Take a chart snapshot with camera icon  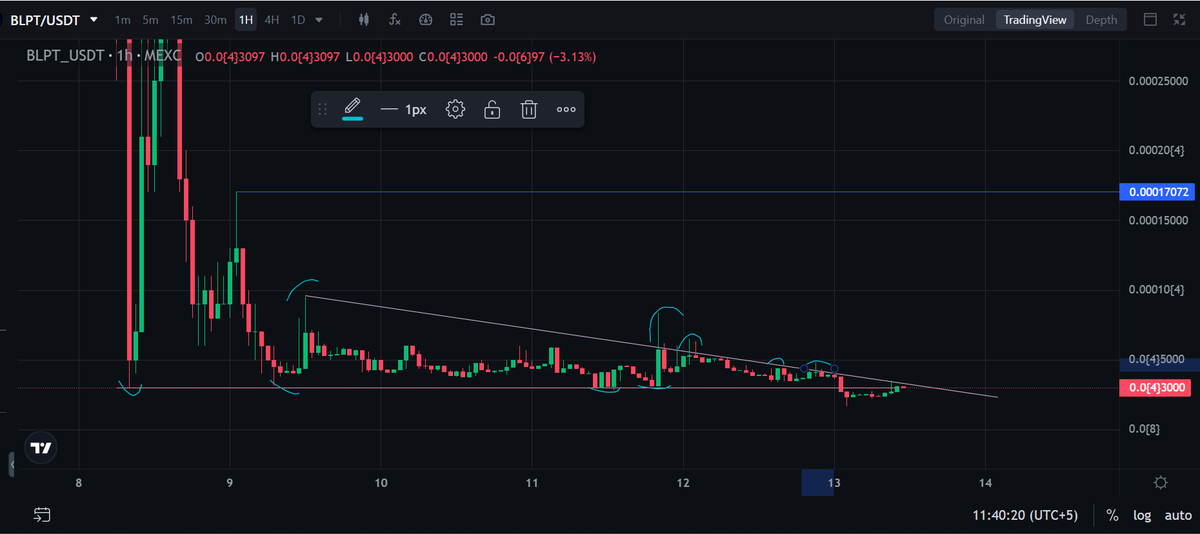tap(487, 20)
